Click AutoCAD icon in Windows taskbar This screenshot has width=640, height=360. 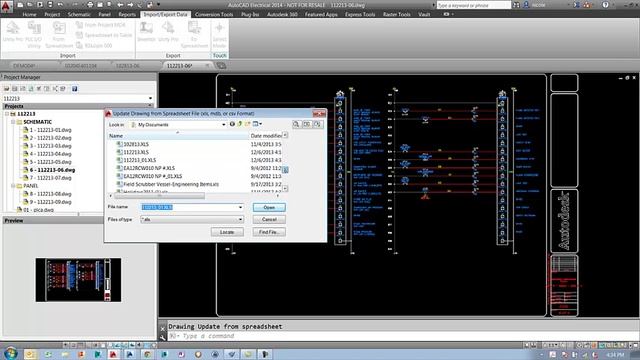pyautogui.click(x=113, y=354)
